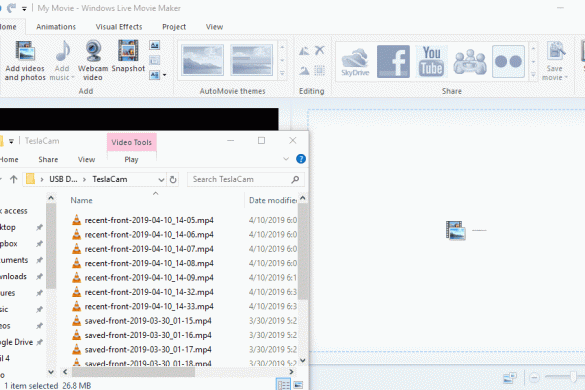This screenshot has width=585, height=390.
Task: Go up one folder level
Action: tap(13, 180)
